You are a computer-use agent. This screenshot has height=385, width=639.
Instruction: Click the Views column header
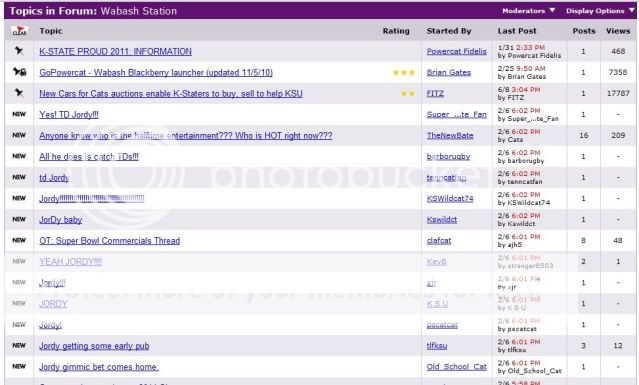point(618,31)
